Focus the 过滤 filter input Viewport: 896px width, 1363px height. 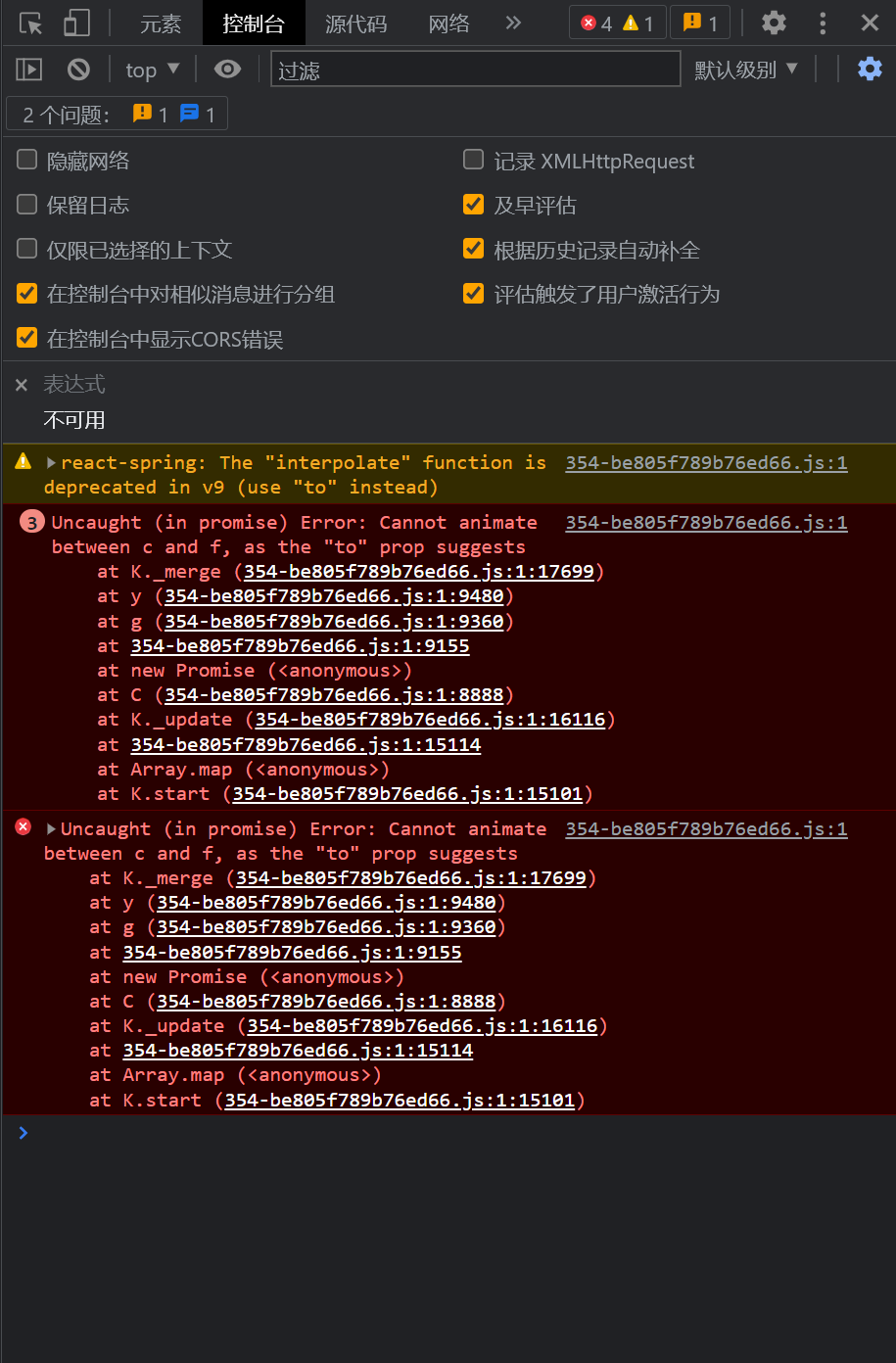click(x=475, y=70)
